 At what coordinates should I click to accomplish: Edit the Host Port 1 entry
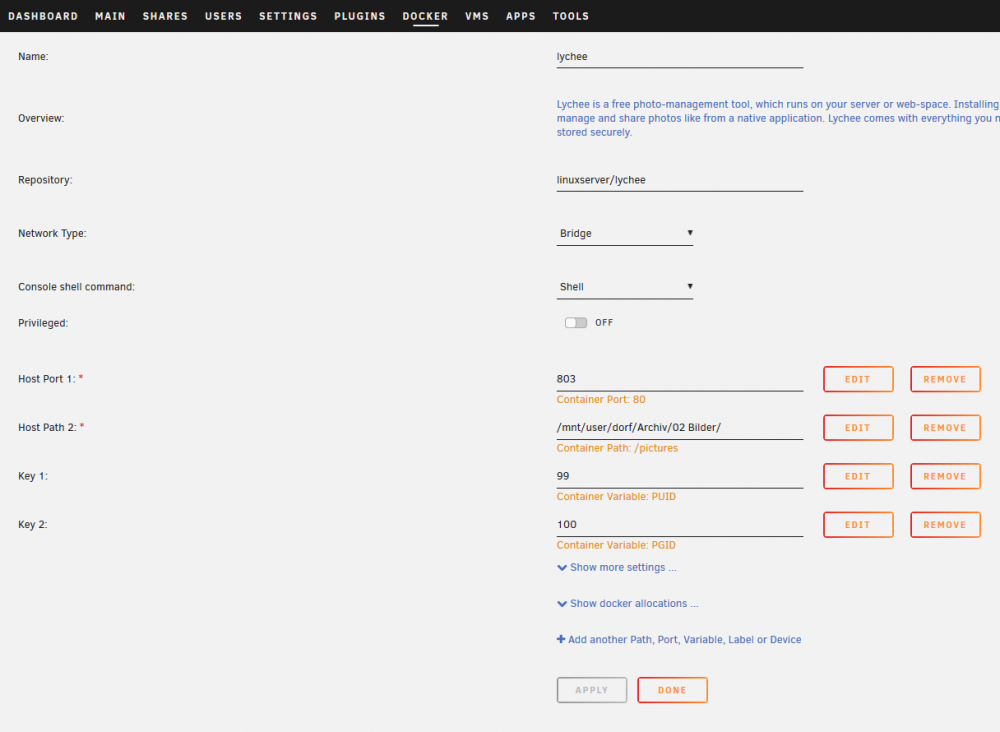pos(858,379)
